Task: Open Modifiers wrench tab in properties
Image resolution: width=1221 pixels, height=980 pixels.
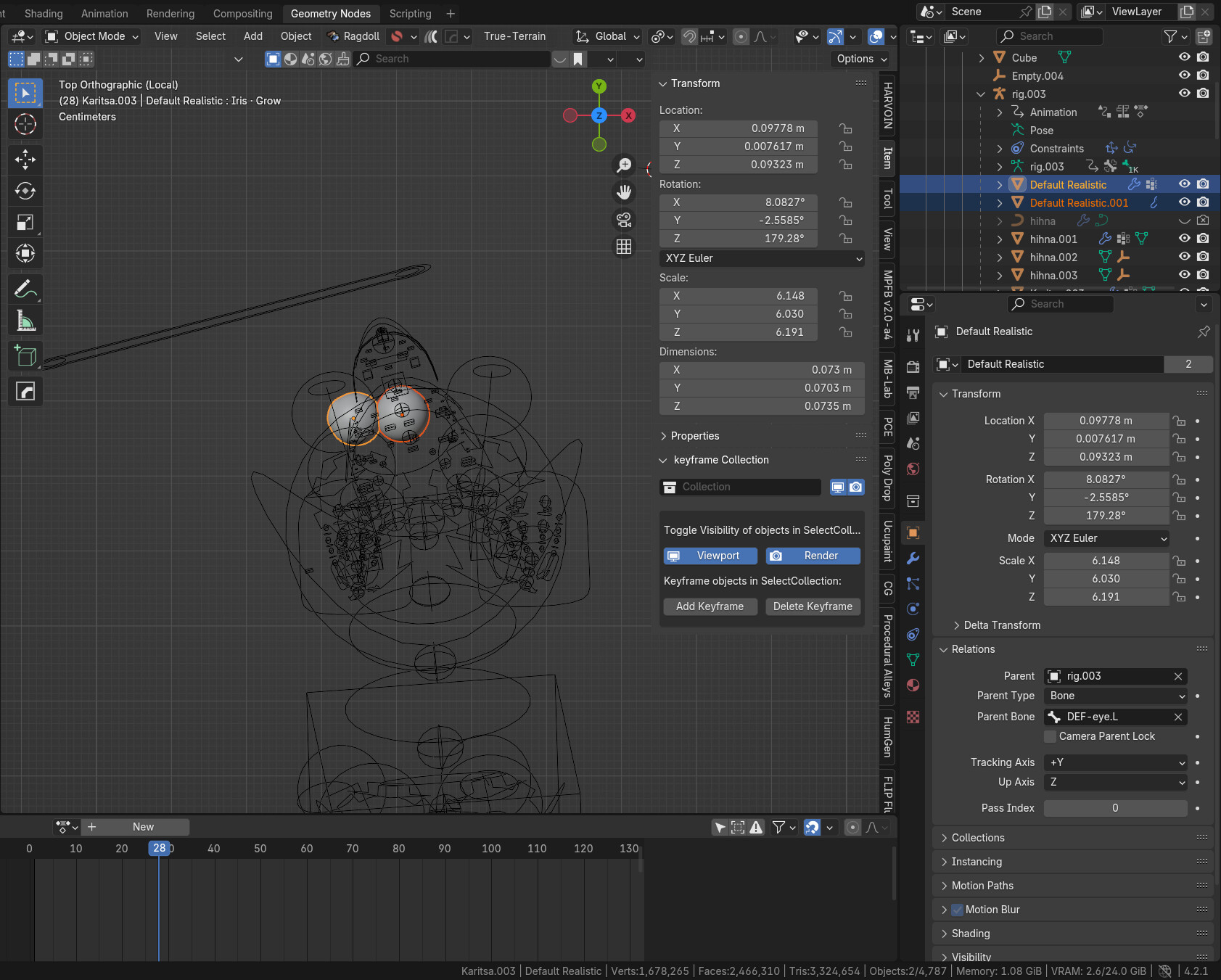Action: [913, 558]
